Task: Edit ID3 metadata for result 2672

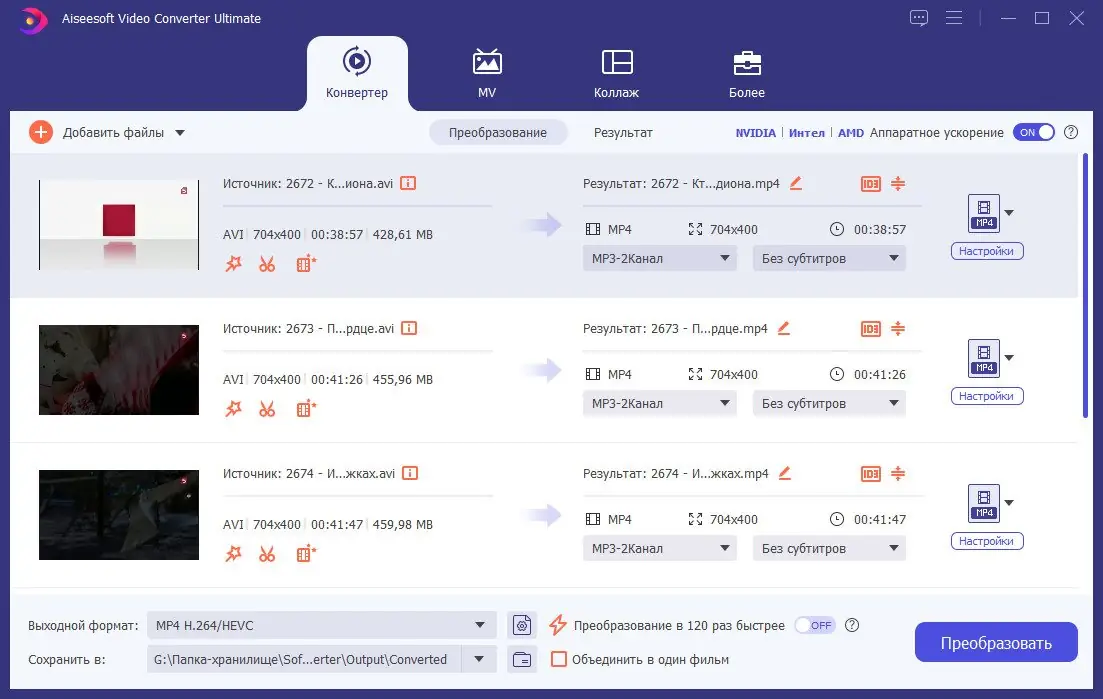Action: (x=871, y=184)
